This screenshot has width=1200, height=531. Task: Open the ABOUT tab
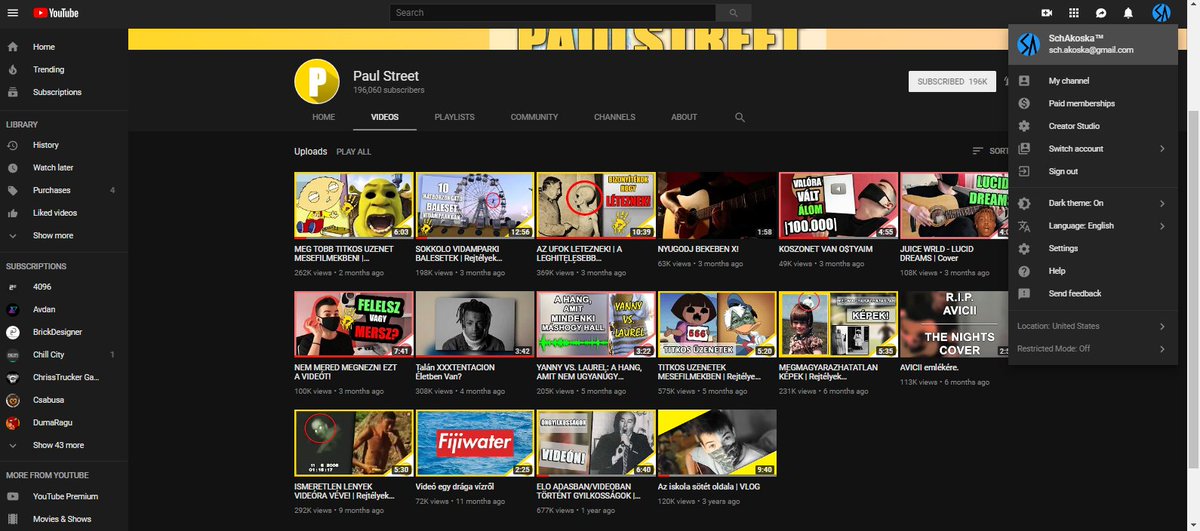pyautogui.click(x=684, y=117)
